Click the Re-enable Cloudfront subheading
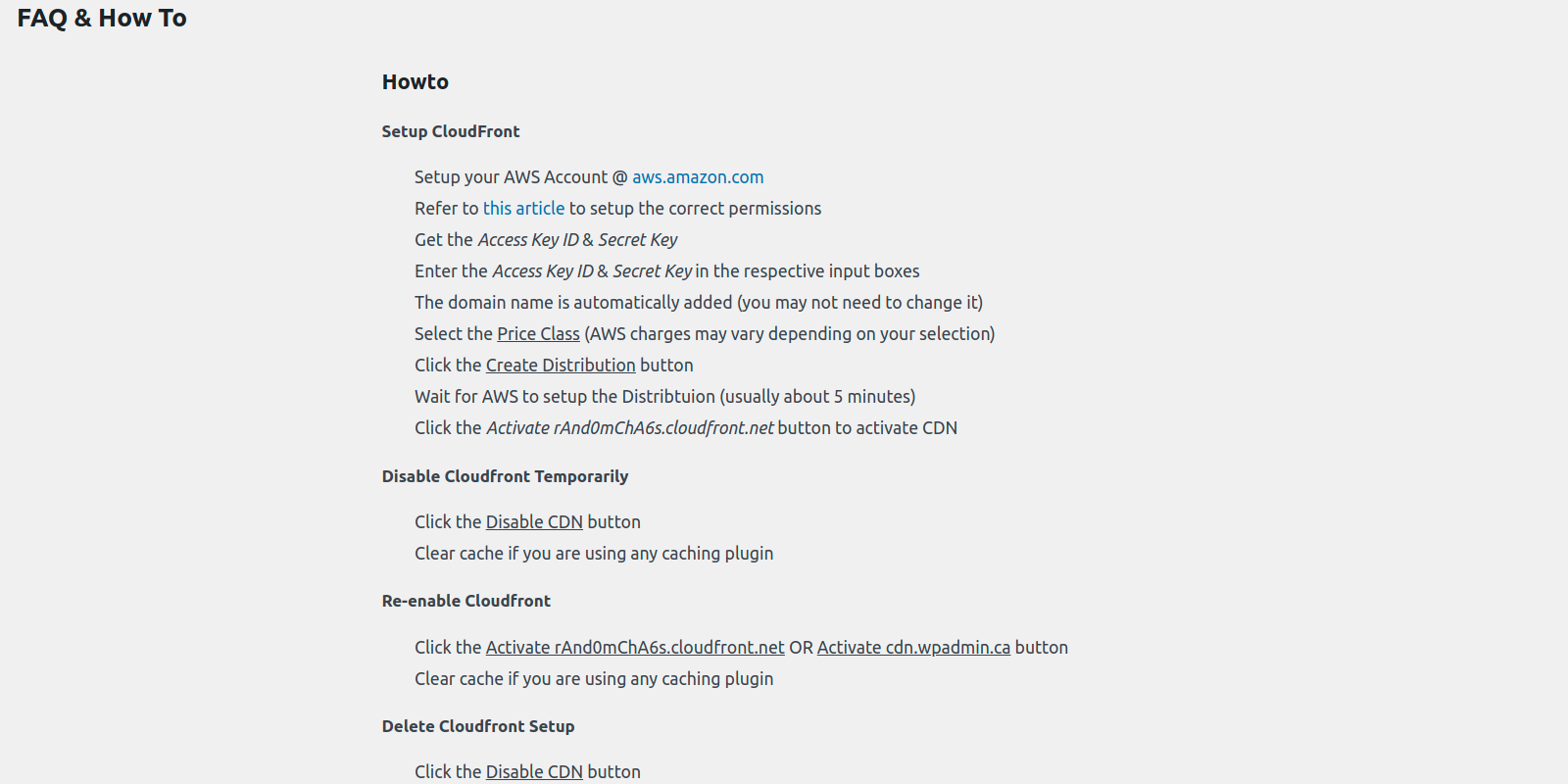This screenshot has width=1568, height=784. [x=466, y=601]
